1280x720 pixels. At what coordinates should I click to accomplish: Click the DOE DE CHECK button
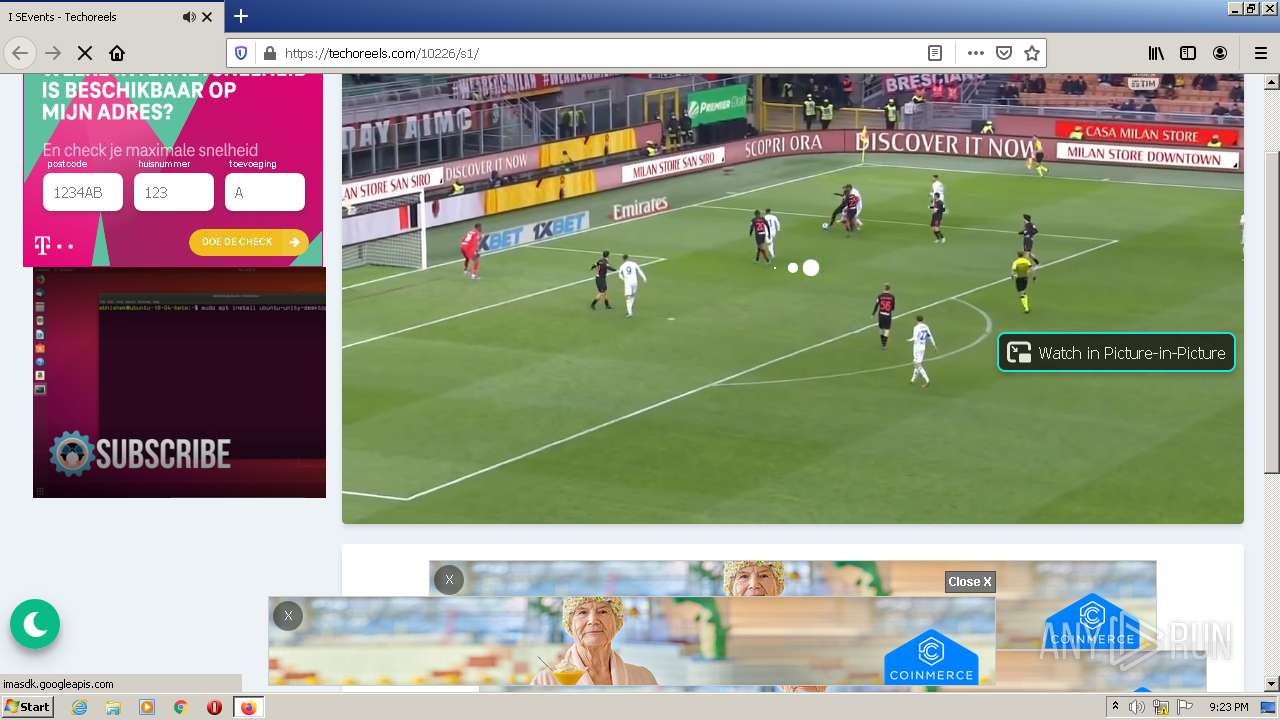coord(249,242)
